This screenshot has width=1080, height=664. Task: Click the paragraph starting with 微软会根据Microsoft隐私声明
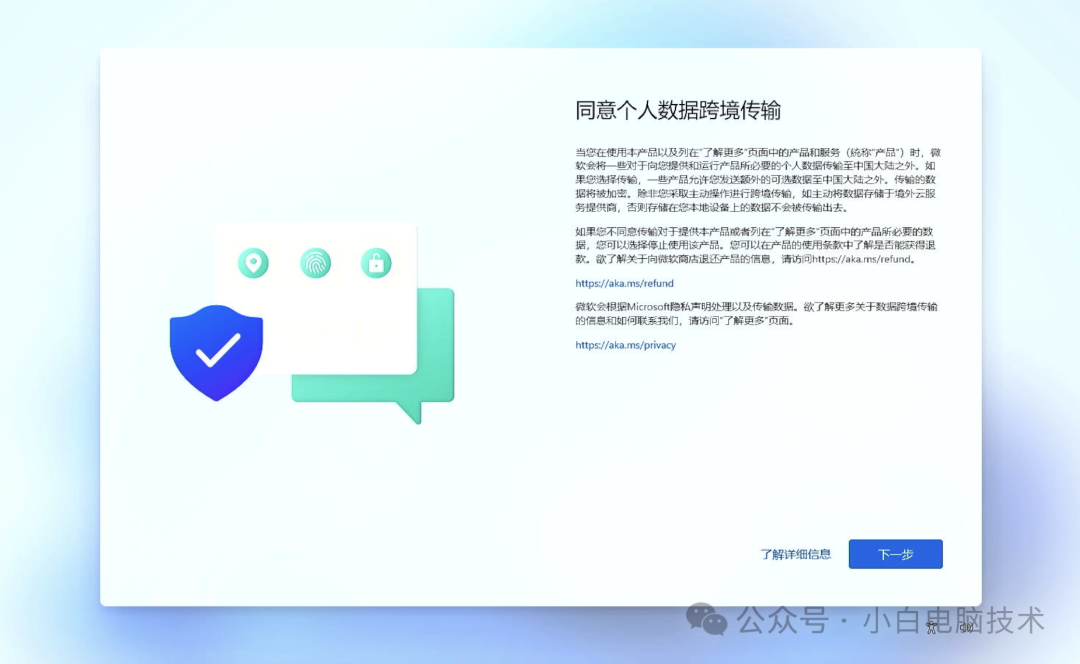[757, 313]
